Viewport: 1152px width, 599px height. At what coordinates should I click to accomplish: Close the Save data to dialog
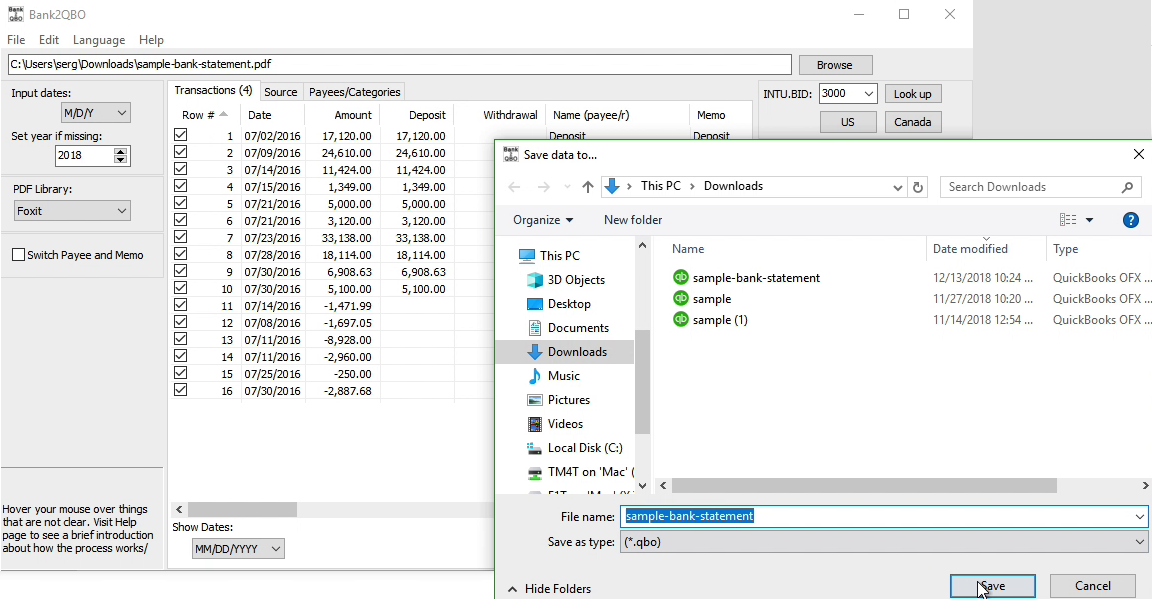pyautogui.click(x=1138, y=154)
